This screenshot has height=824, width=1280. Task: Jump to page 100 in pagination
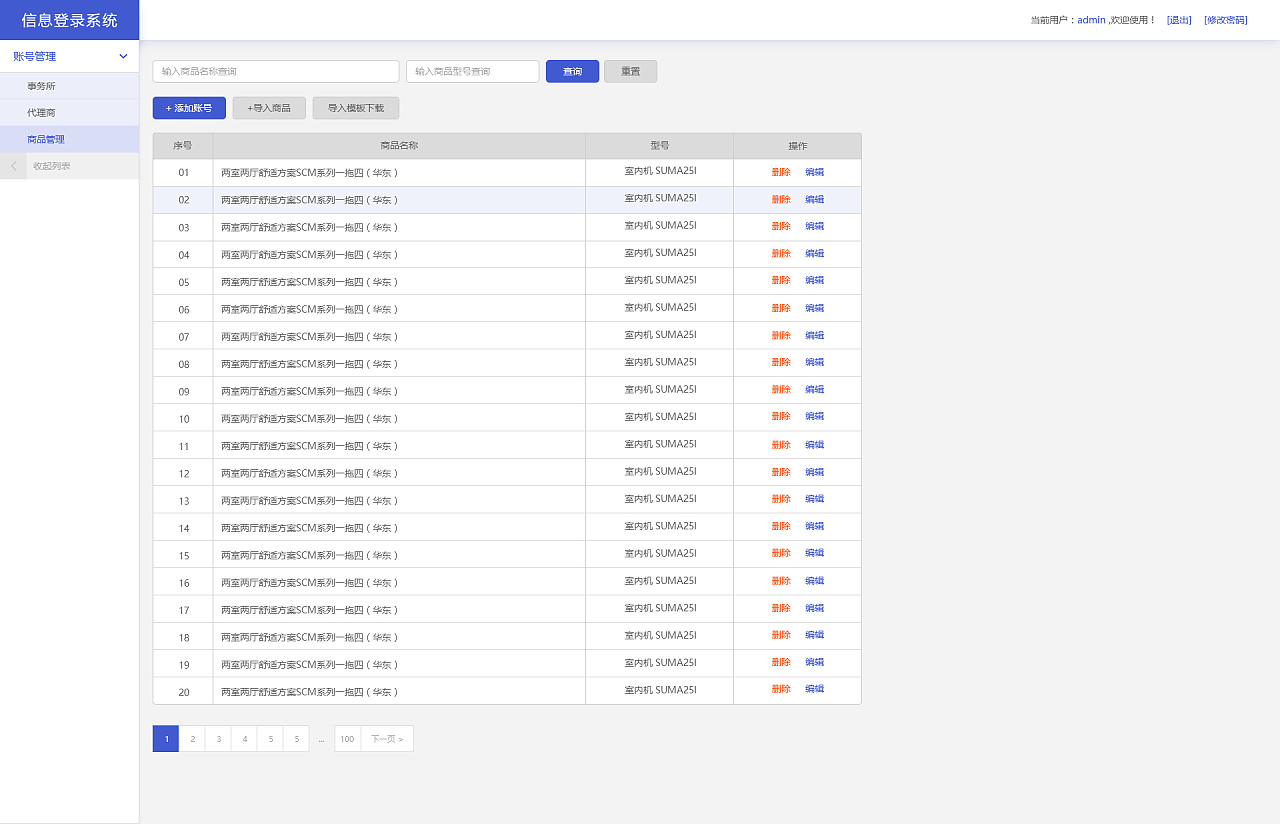pos(347,739)
